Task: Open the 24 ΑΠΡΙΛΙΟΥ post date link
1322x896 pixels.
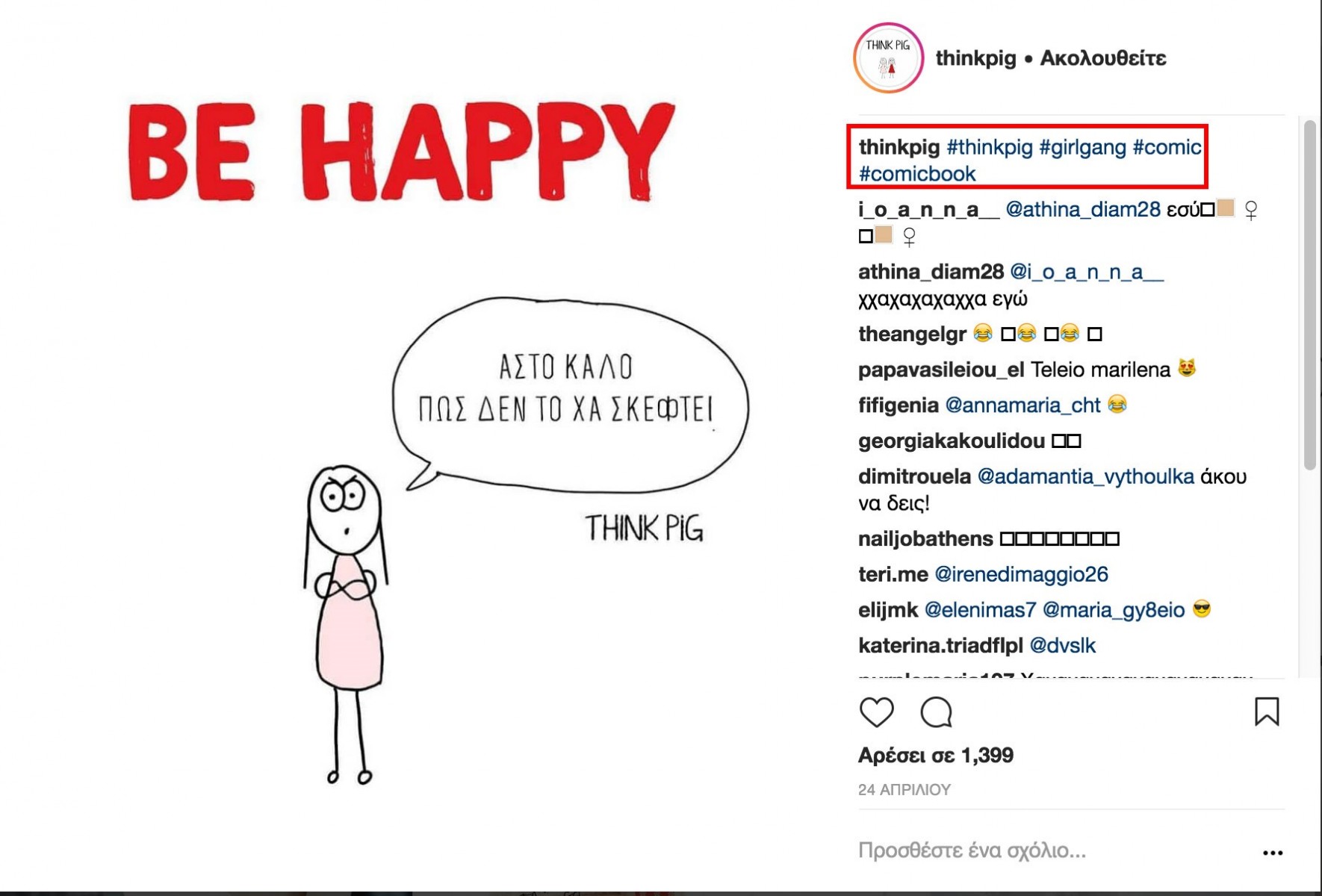Action: click(904, 790)
